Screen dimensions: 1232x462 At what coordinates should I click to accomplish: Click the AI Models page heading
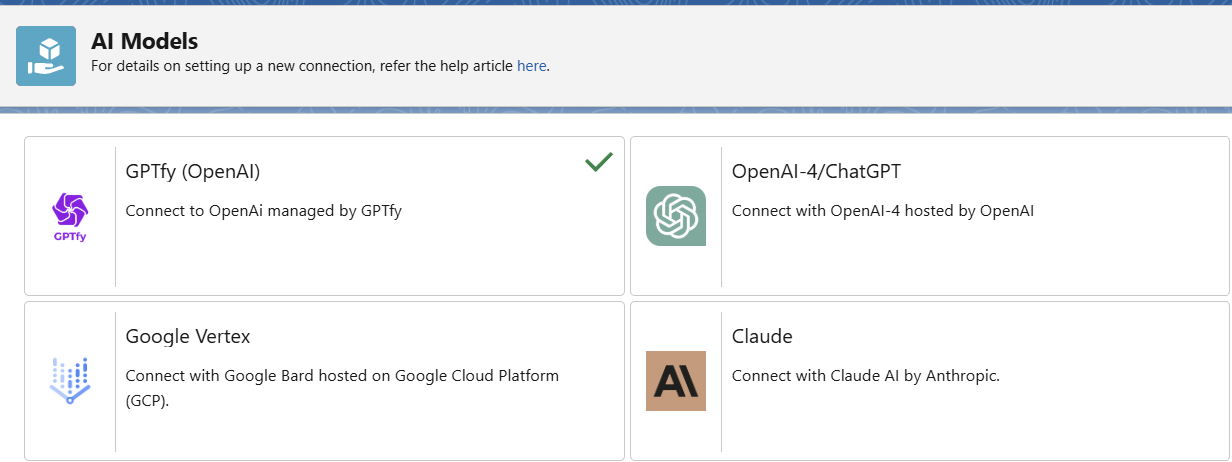144,42
